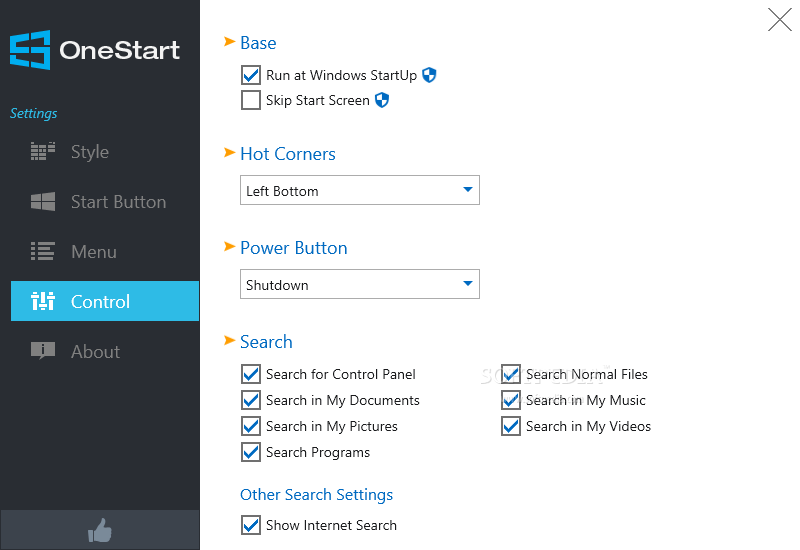Collapse the Search section arrow
800x550 pixels.
pos(229,340)
